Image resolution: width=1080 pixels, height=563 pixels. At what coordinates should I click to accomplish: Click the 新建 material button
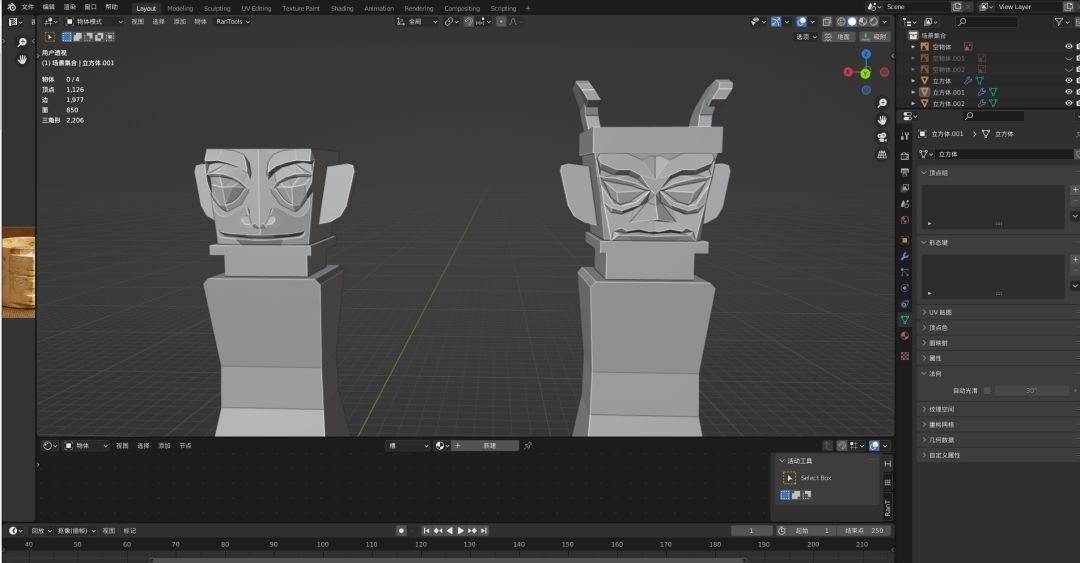(489, 445)
